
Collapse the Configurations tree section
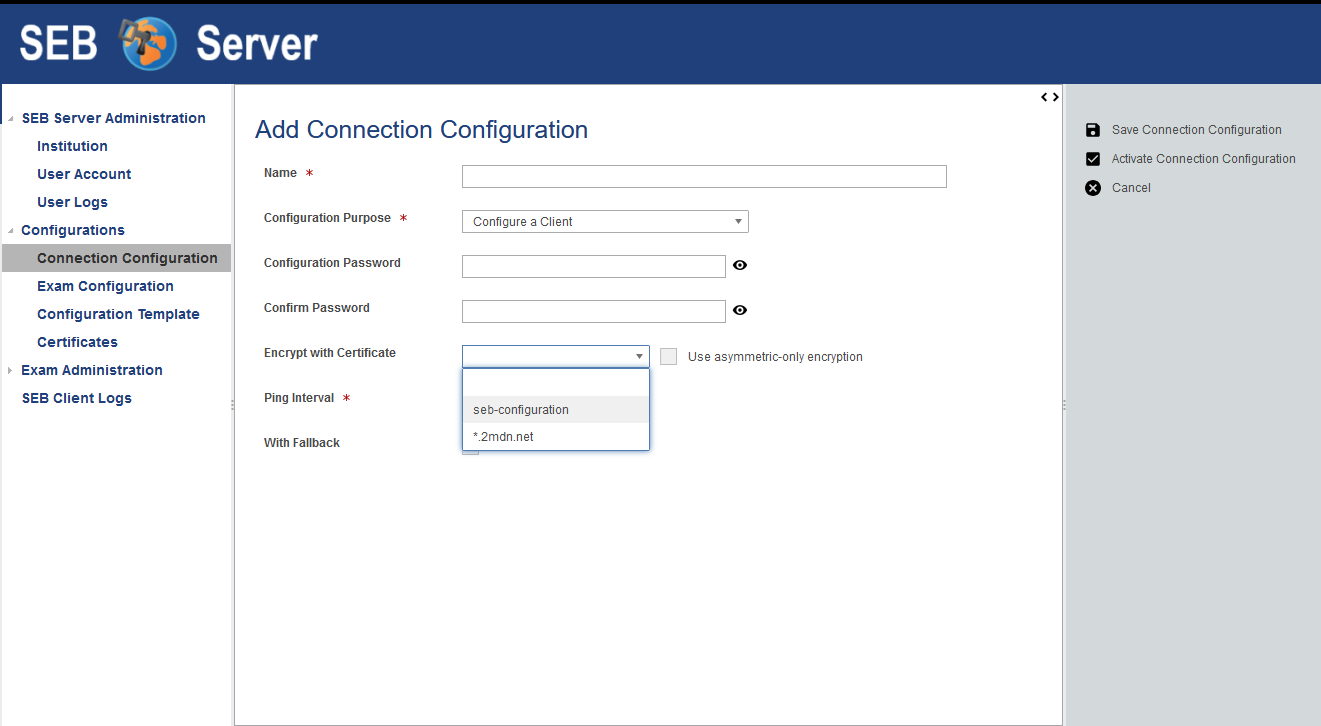(10, 231)
